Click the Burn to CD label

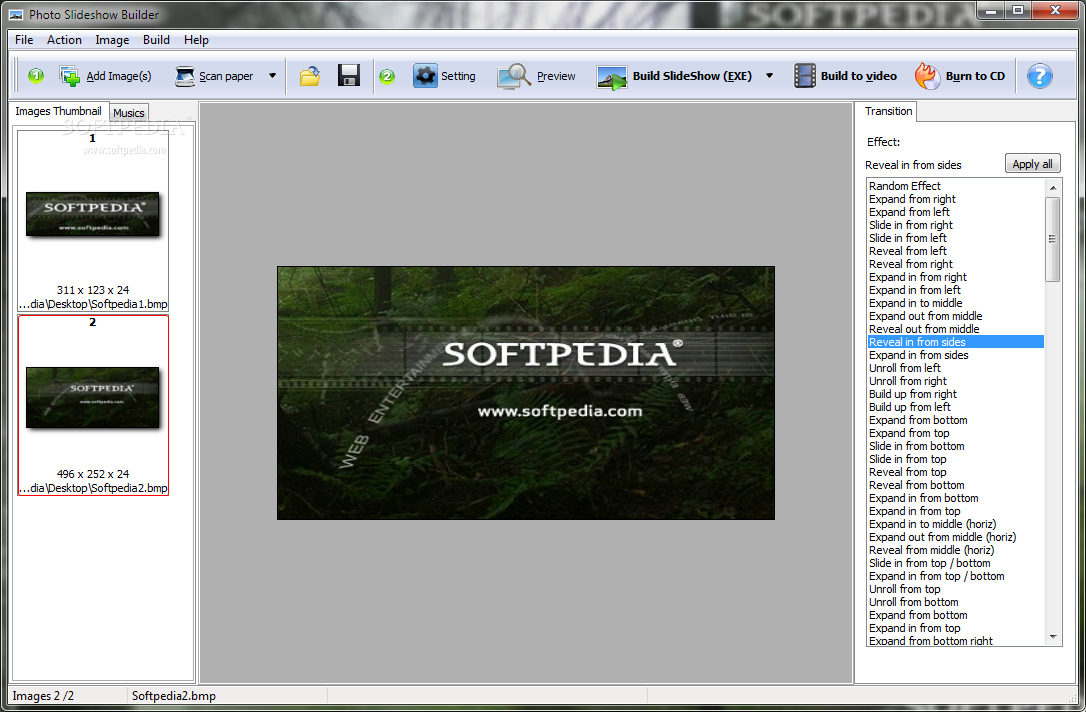coord(975,76)
